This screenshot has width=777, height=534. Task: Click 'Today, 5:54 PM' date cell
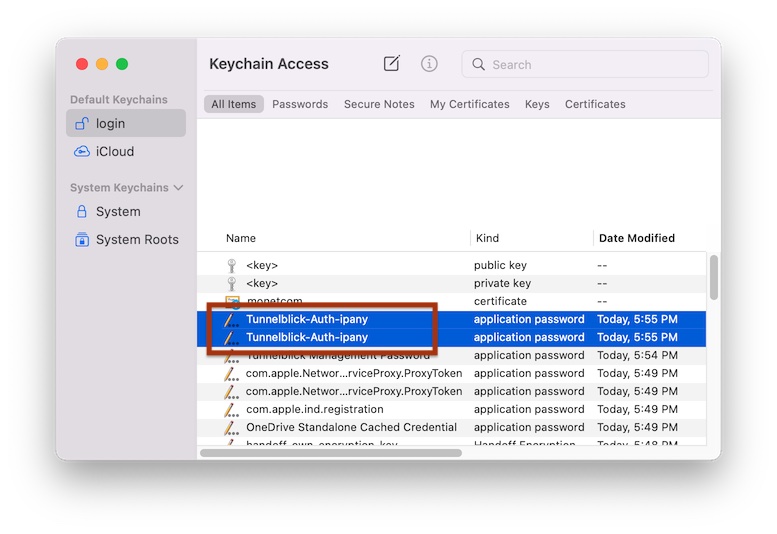click(637, 355)
